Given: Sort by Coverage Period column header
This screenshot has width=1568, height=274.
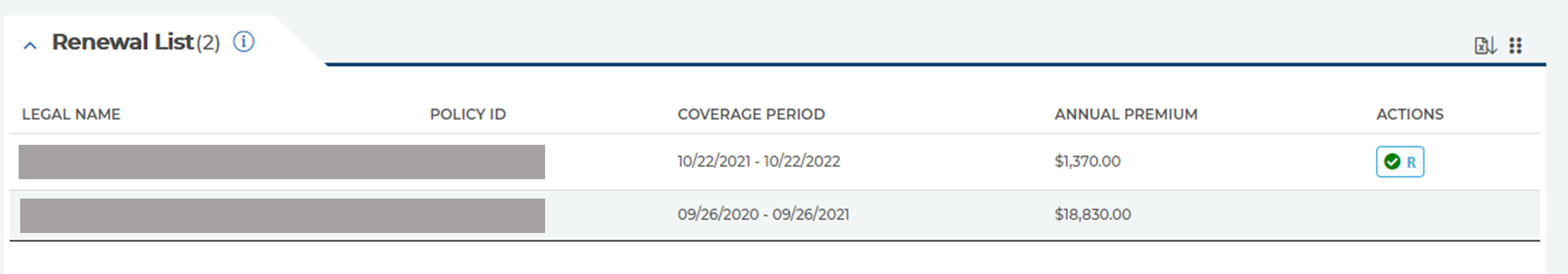Looking at the screenshot, I should pos(751,114).
